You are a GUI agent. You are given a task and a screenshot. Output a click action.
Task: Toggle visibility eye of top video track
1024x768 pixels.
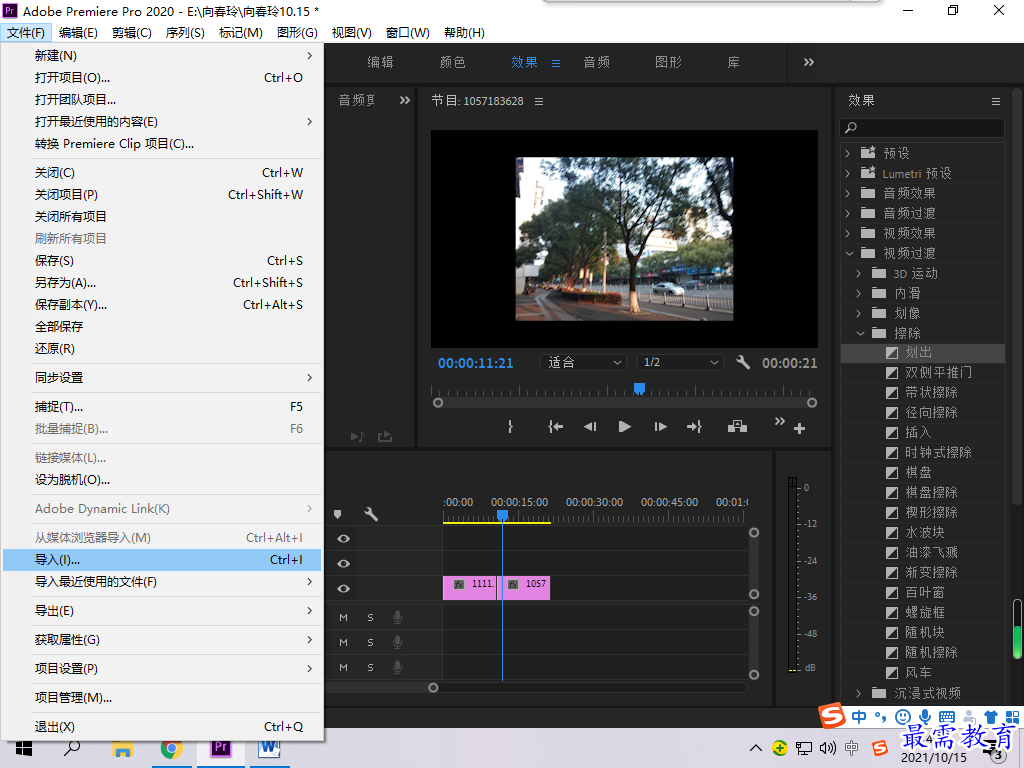344,539
